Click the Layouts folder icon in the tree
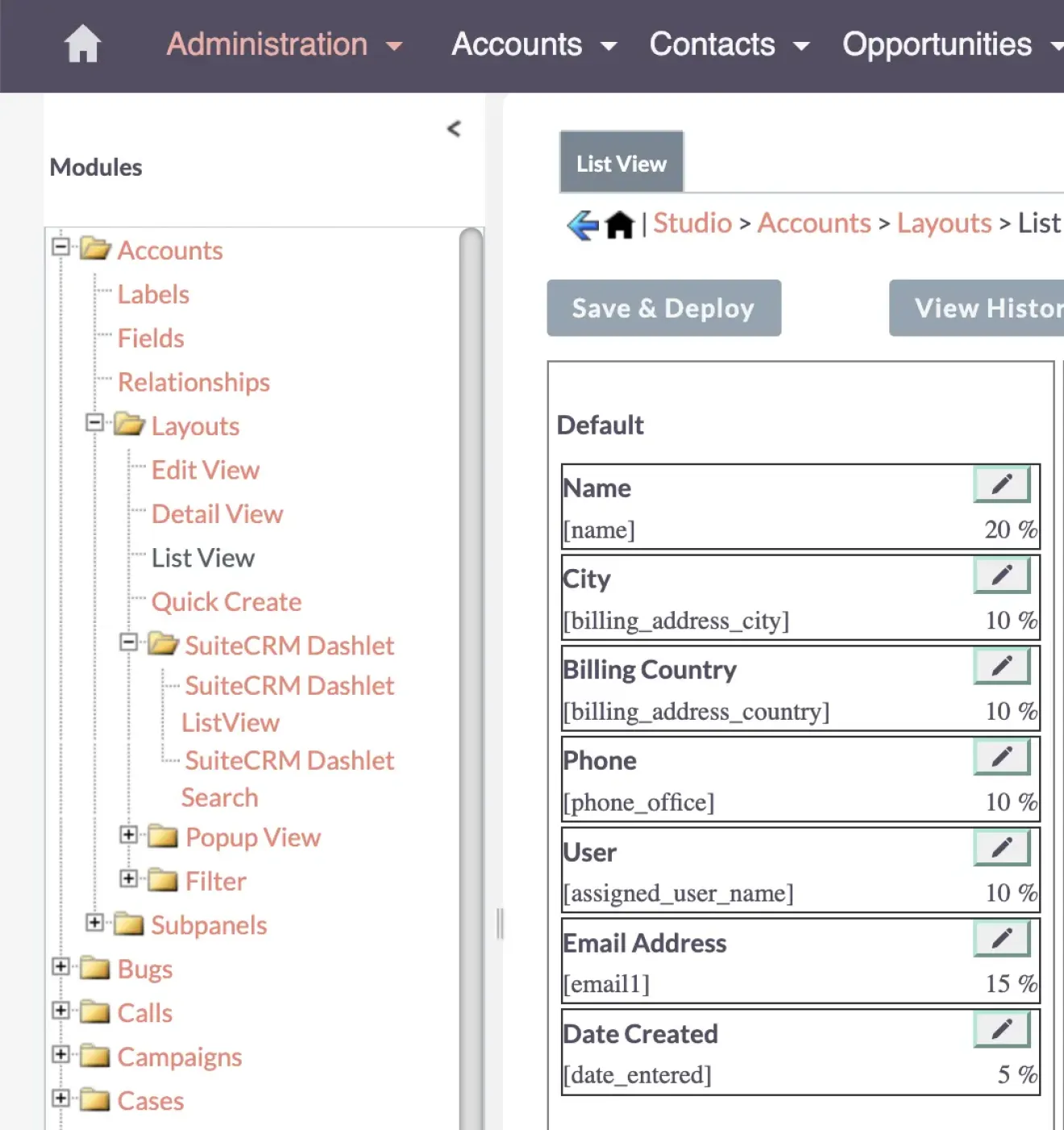Image resolution: width=1064 pixels, height=1130 pixels. [x=127, y=425]
